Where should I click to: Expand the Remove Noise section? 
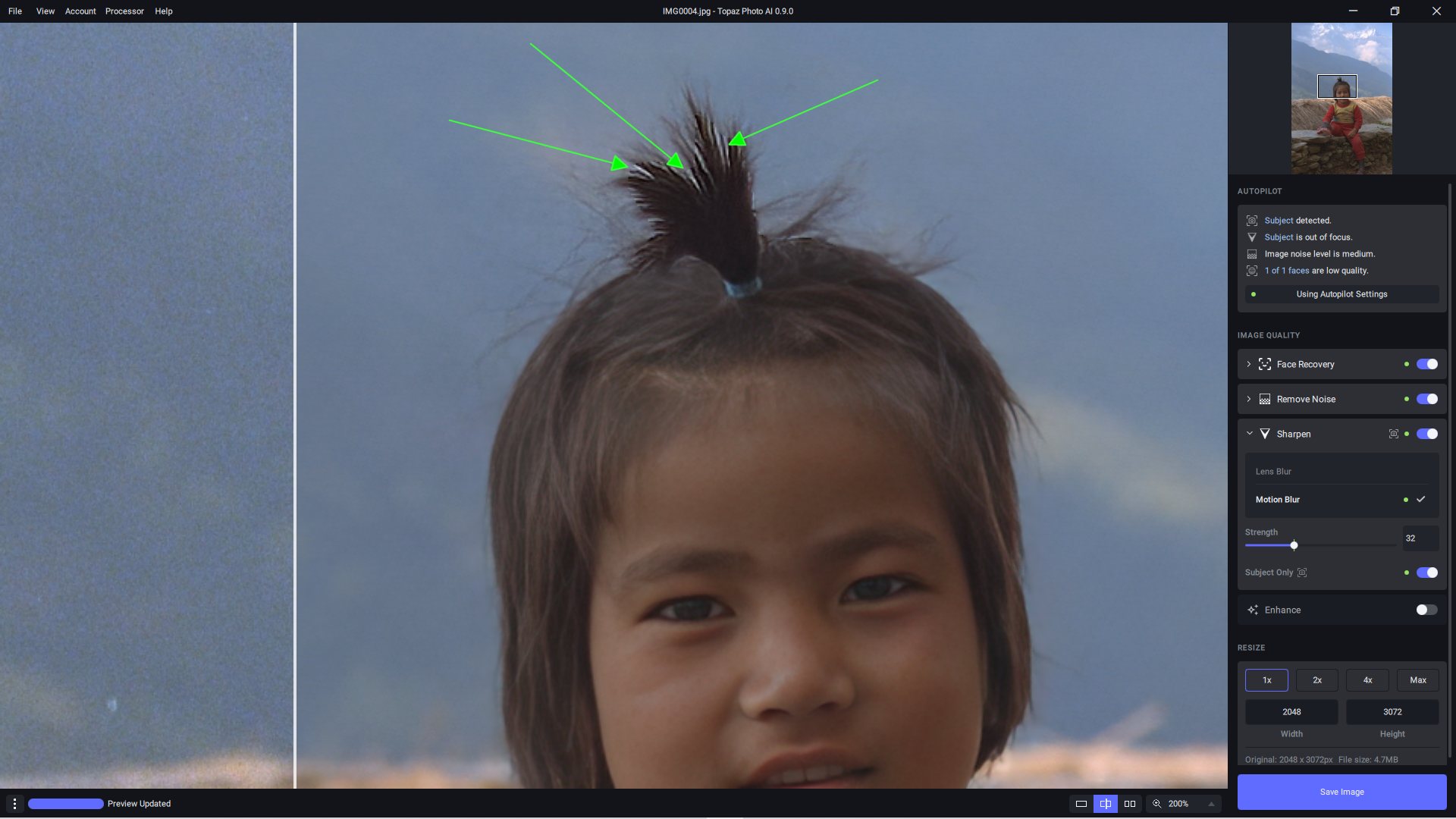point(1249,399)
